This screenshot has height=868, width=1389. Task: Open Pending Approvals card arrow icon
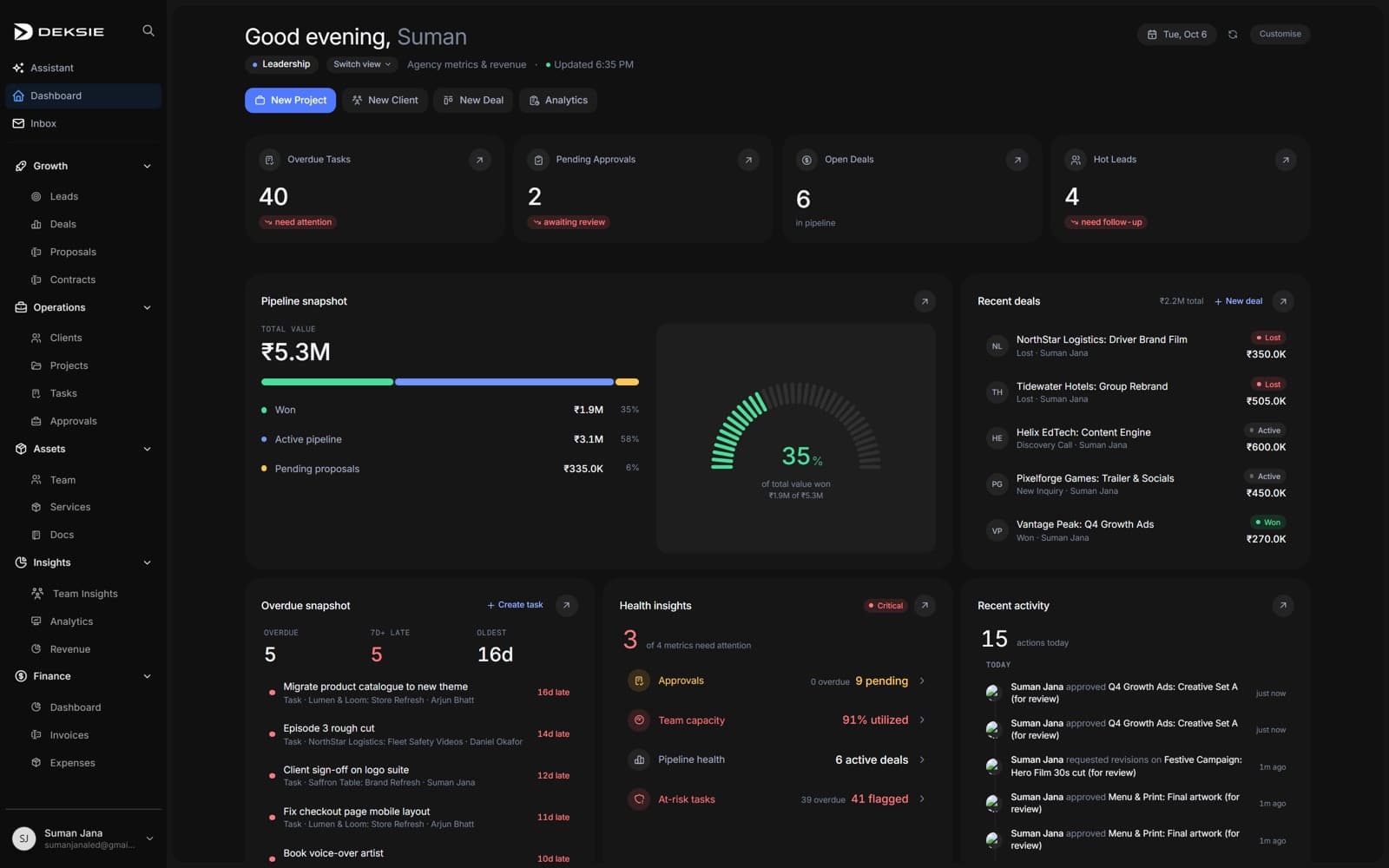click(x=748, y=160)
